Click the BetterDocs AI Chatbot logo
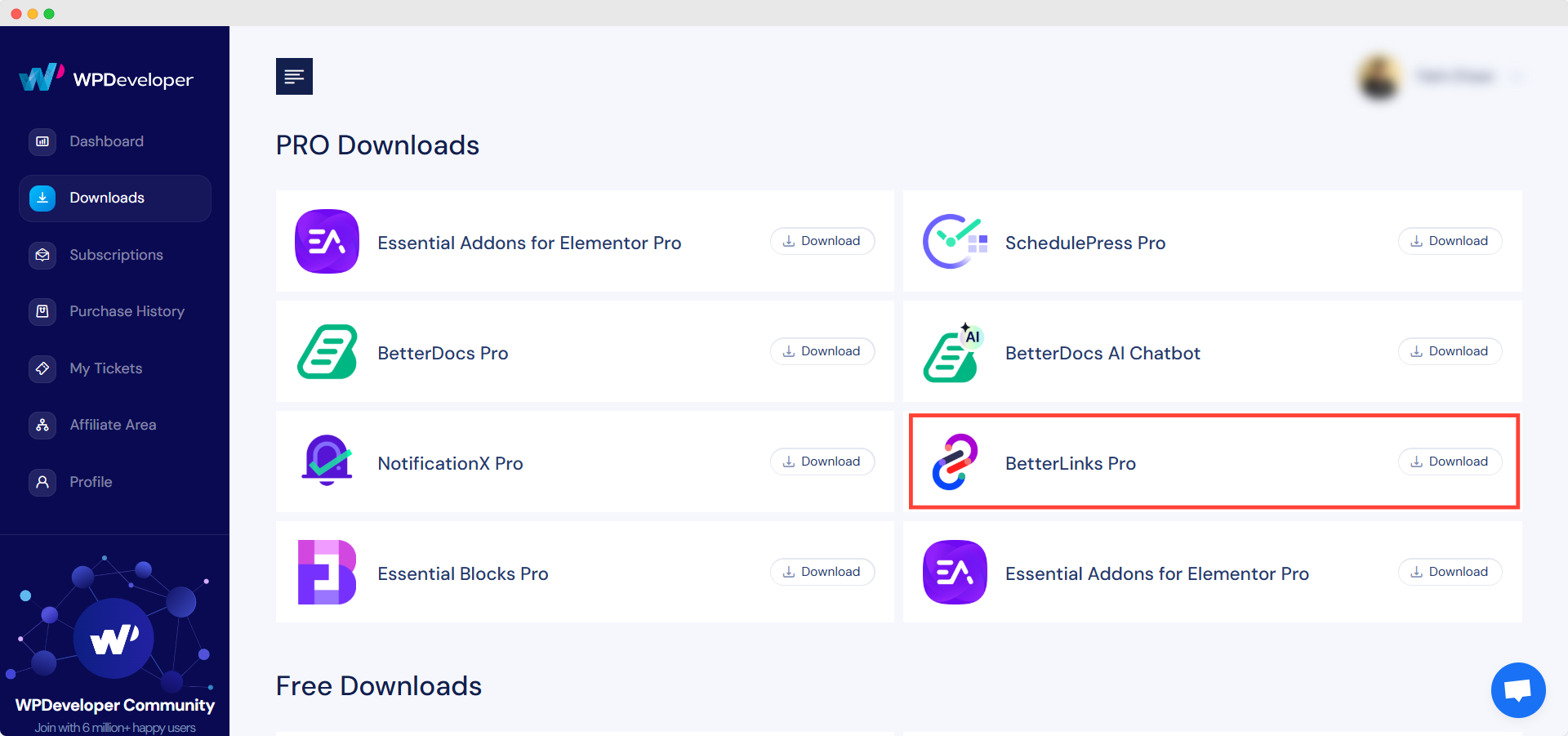1568x736 pixels. pyautogui.click(x=954, y=351)
